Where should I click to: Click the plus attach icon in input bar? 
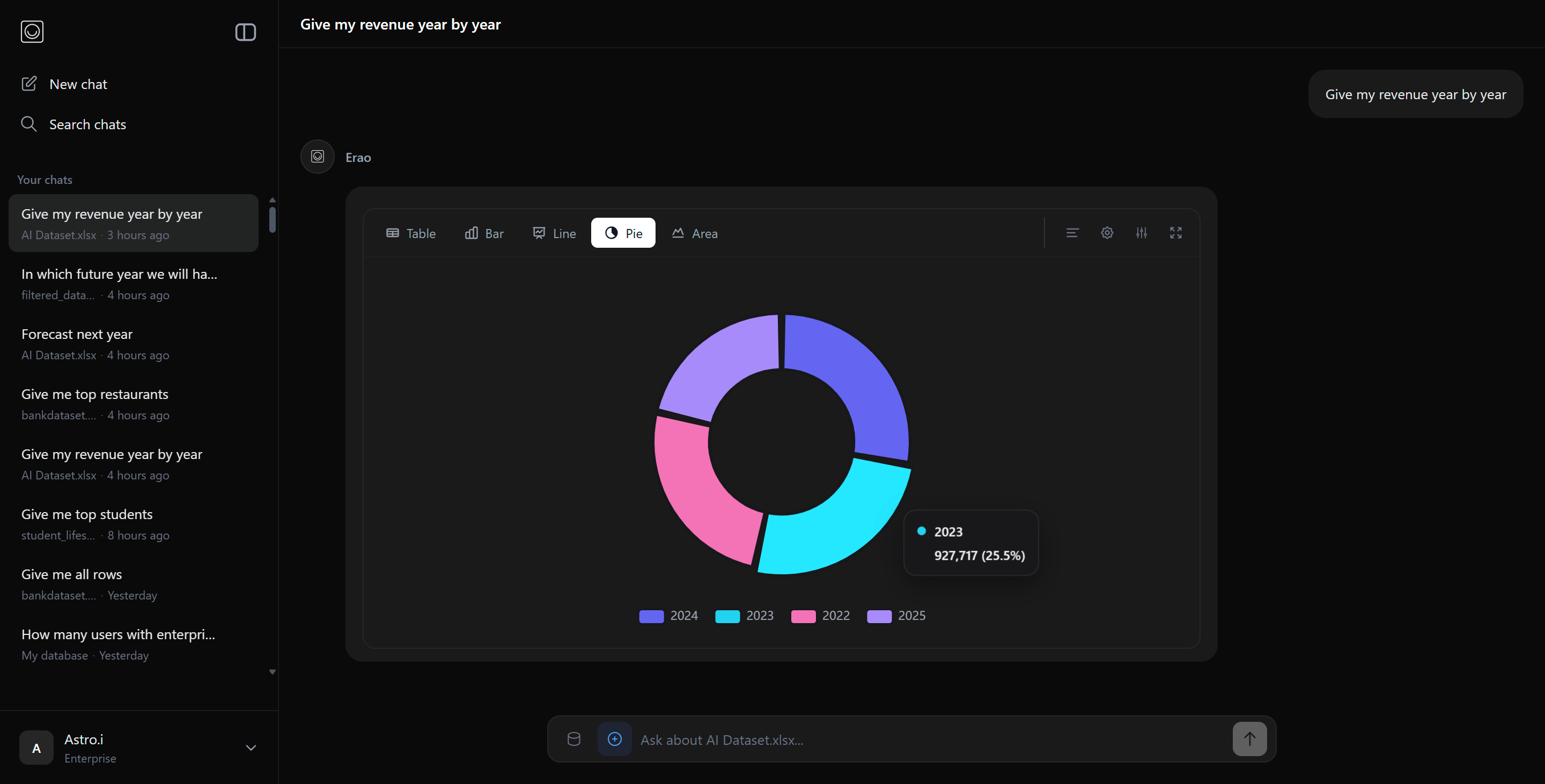[x=614, y=739]
